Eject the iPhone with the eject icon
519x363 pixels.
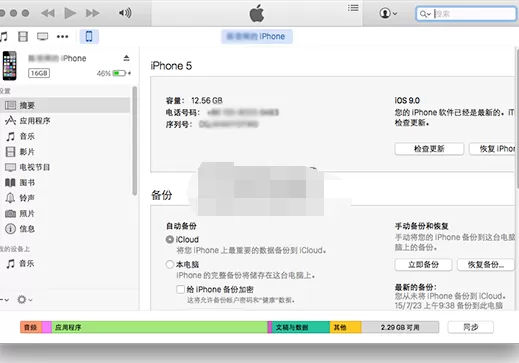126,58
